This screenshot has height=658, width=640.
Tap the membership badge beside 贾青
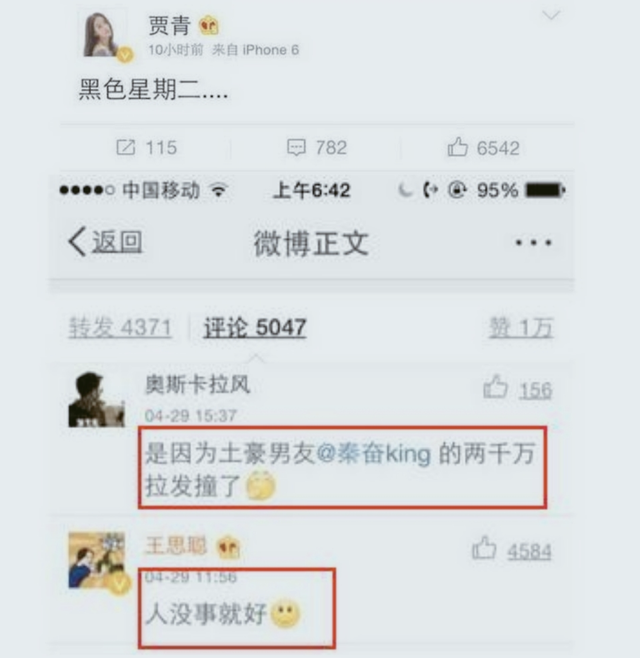209,26
